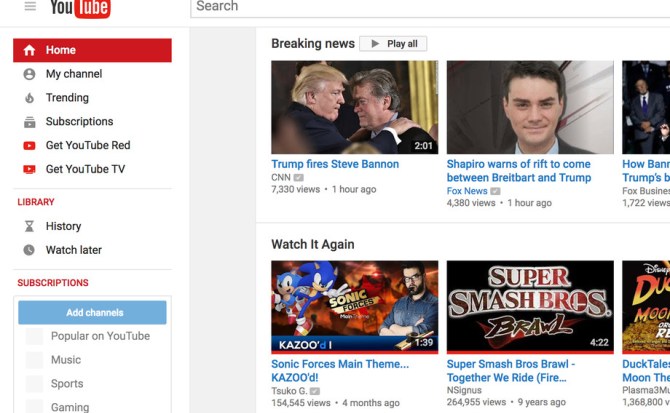
Task: Visit Tsuko G. channel name
Action: 289,391
